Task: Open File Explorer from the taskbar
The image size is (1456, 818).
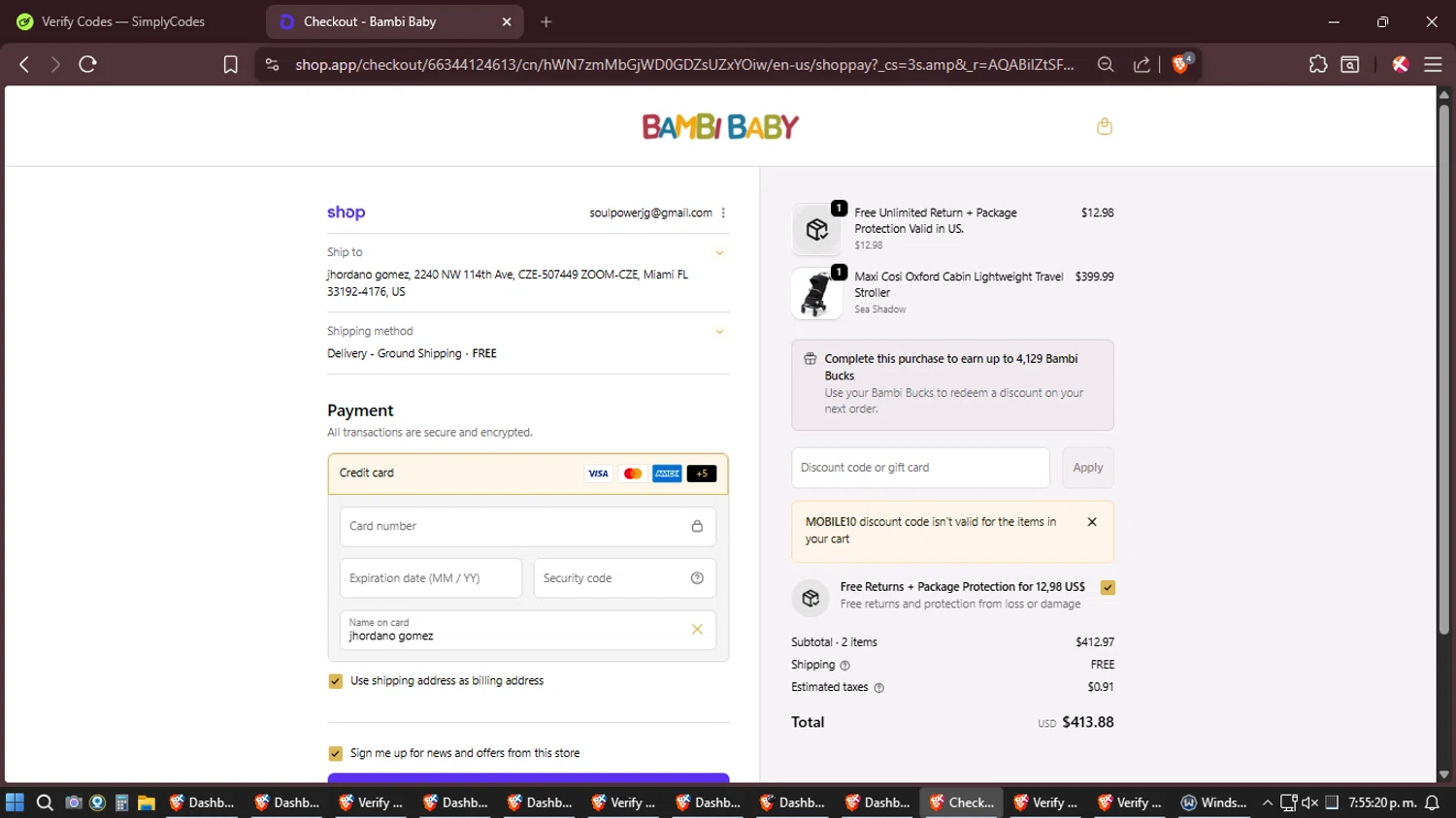Action: pyautogui.click(x=147, y=802)
